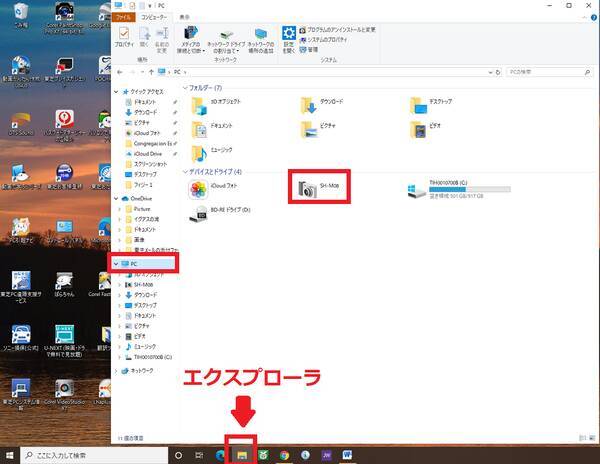Open the BD-RE ドライブ (D:) icon
Screen dimensions: 600x464
click(x=203, y=210)
